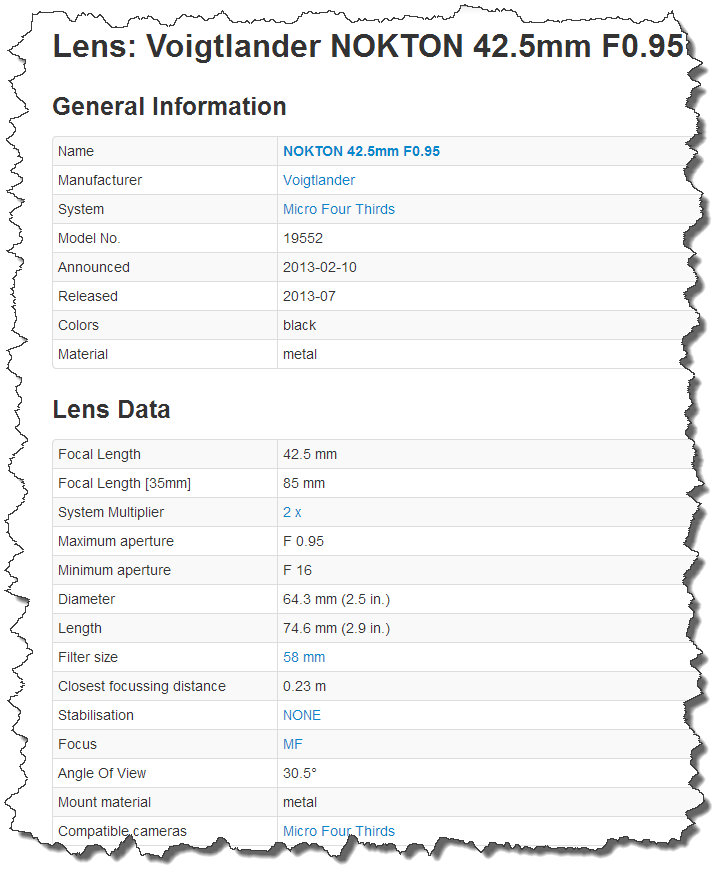Select the model number value 19552
The height and width of the screenshot is (879, 728).
pos(303,238)
